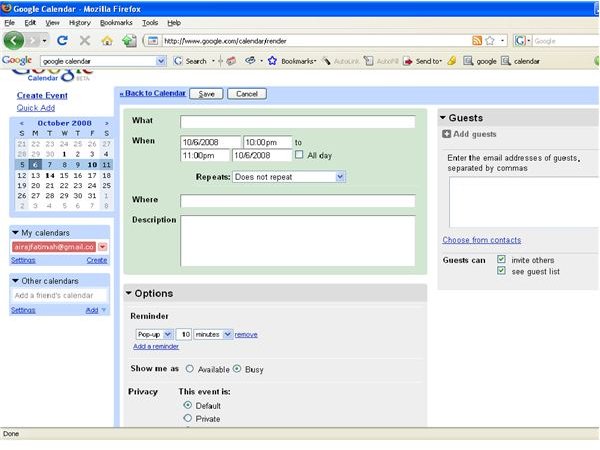Click the Google Toolbar Search button
The width and height of the screenshot is (600, 450).
(190, 61)
